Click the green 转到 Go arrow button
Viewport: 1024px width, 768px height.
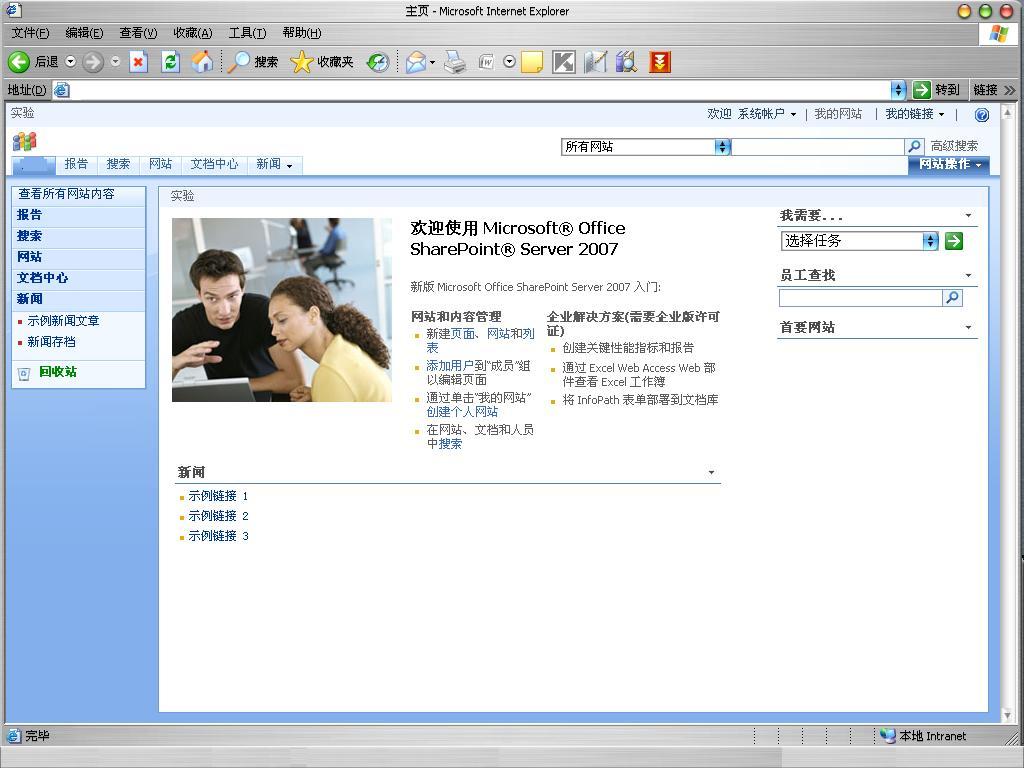click(x=921, y=89)
